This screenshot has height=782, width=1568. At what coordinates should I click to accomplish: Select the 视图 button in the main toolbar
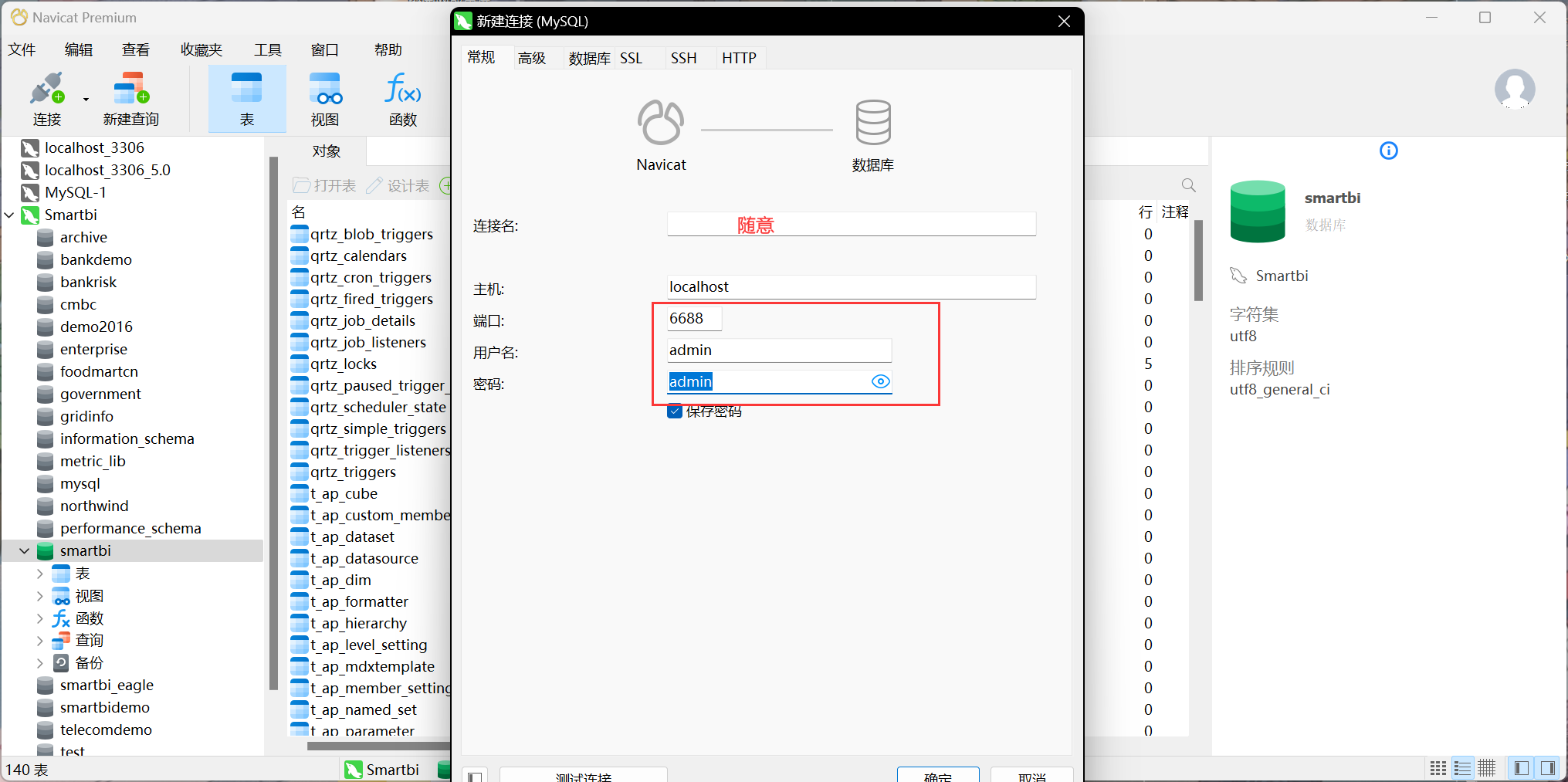(x=325, y=99)
